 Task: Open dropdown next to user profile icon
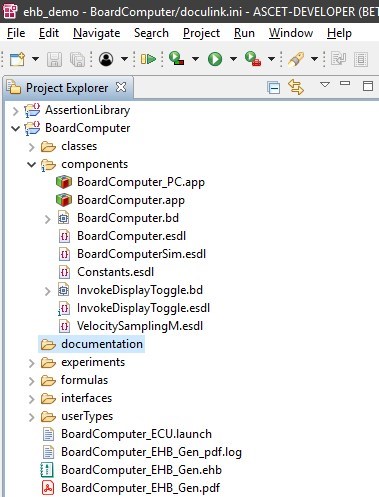(x=124, y=59)
